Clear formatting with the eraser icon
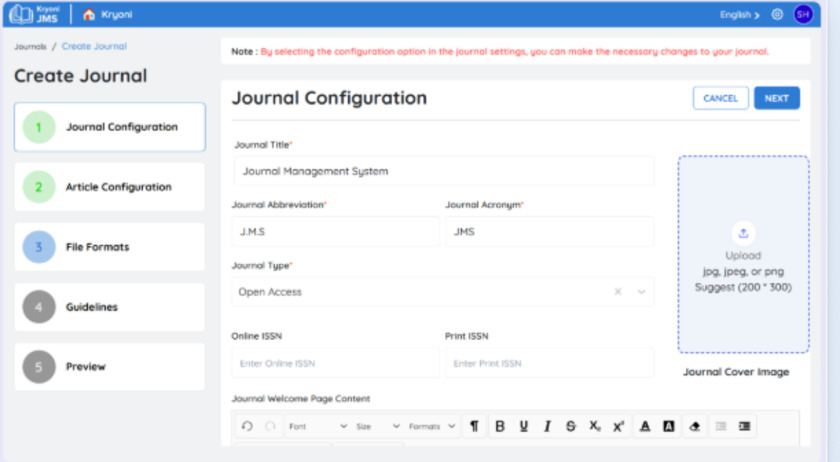This screenshot has height=462, width=840. (695, 426)
